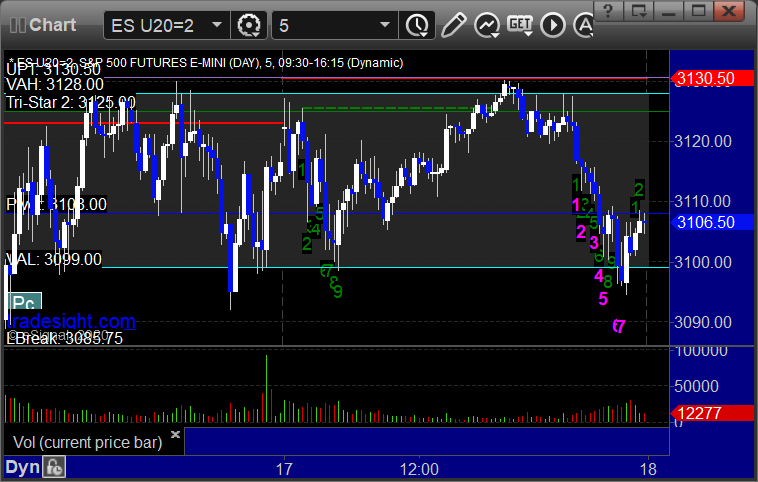
Task: Select the pencil drawing tool
Action: tap(453, 25)
